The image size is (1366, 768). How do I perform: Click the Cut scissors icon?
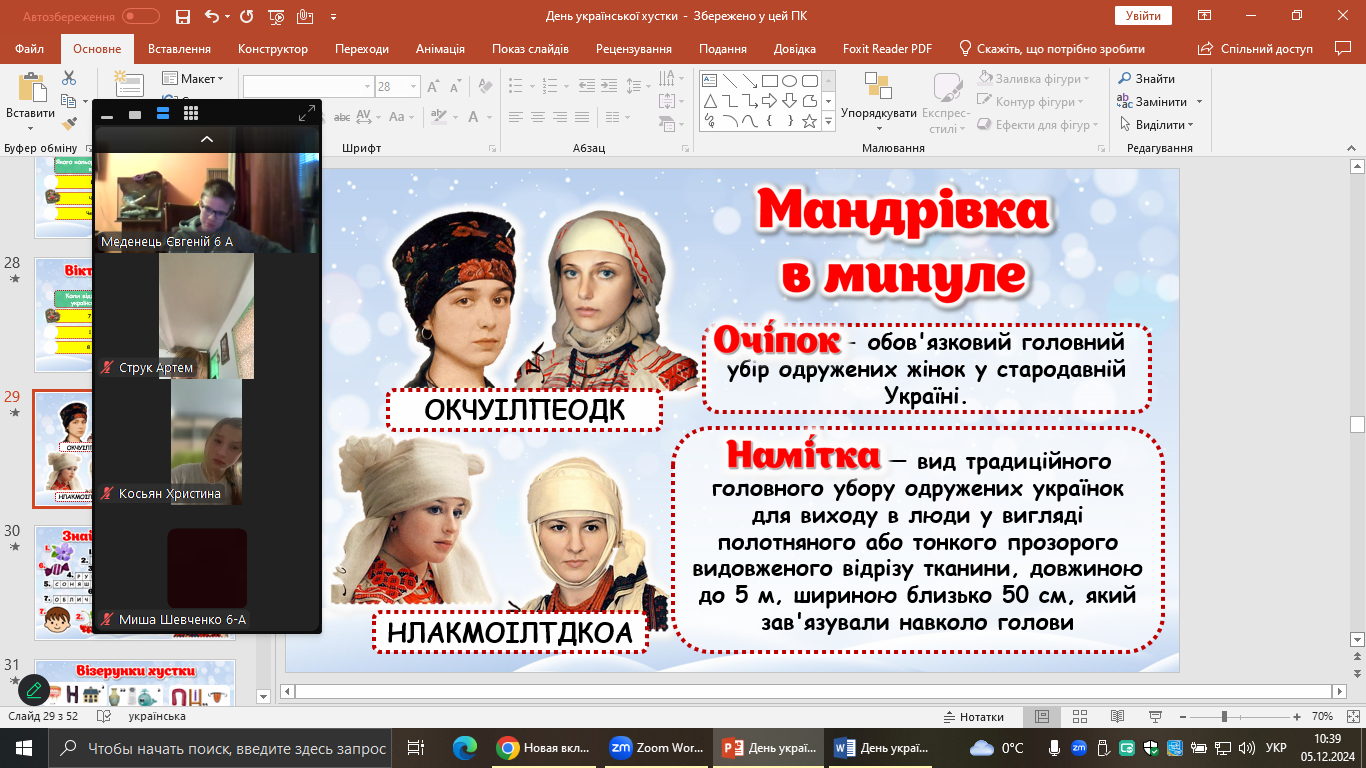[x=69, y=78]
